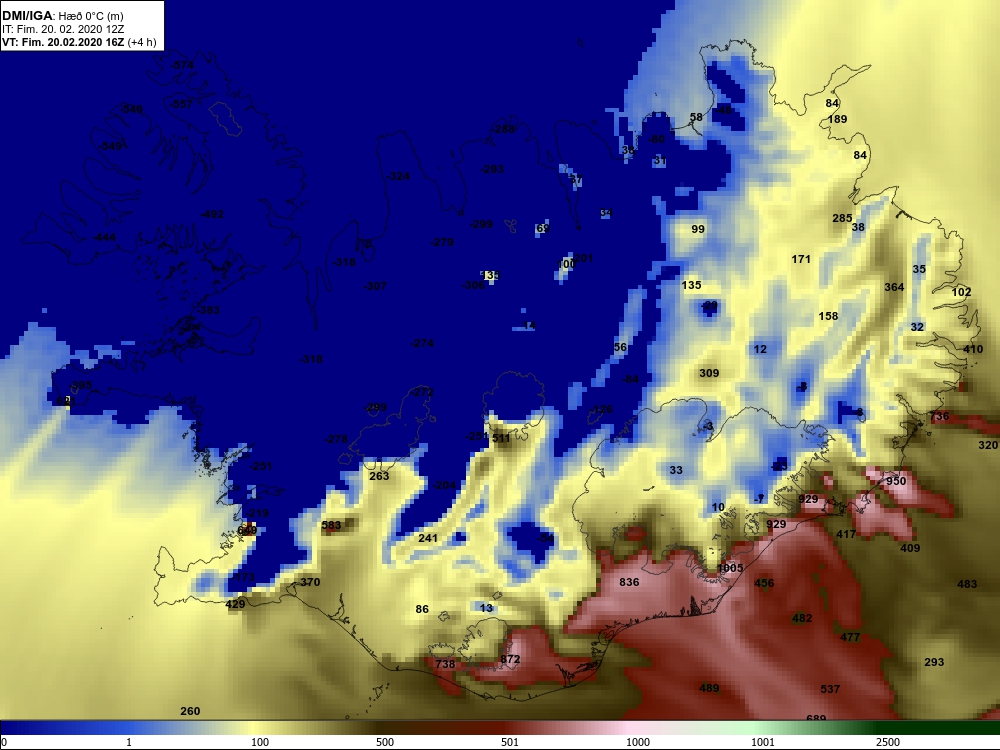Click the legend label 1001
The width and height of the screenshot is (1000, 750).
763,742
